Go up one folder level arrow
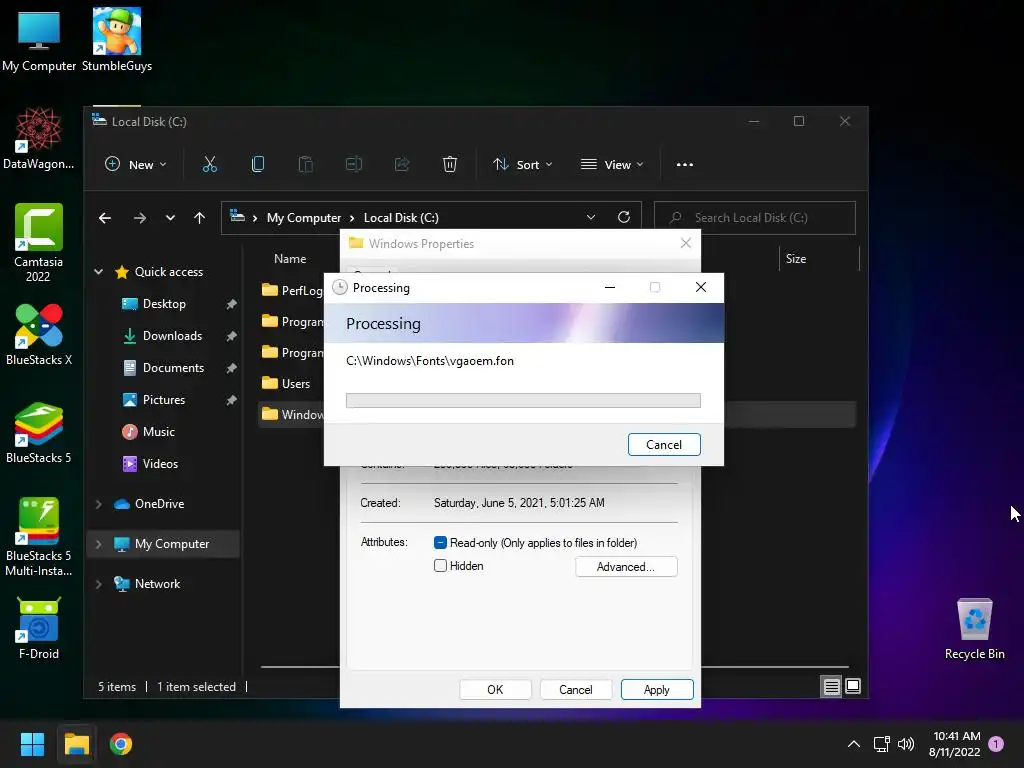 click(x=199, y=218)
